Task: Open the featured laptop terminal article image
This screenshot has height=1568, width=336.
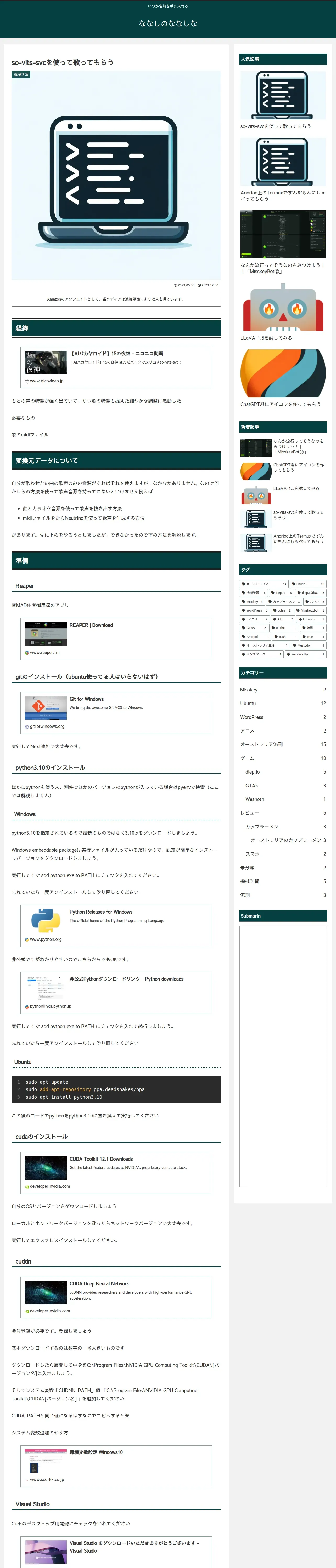Action: pos(116,175)
